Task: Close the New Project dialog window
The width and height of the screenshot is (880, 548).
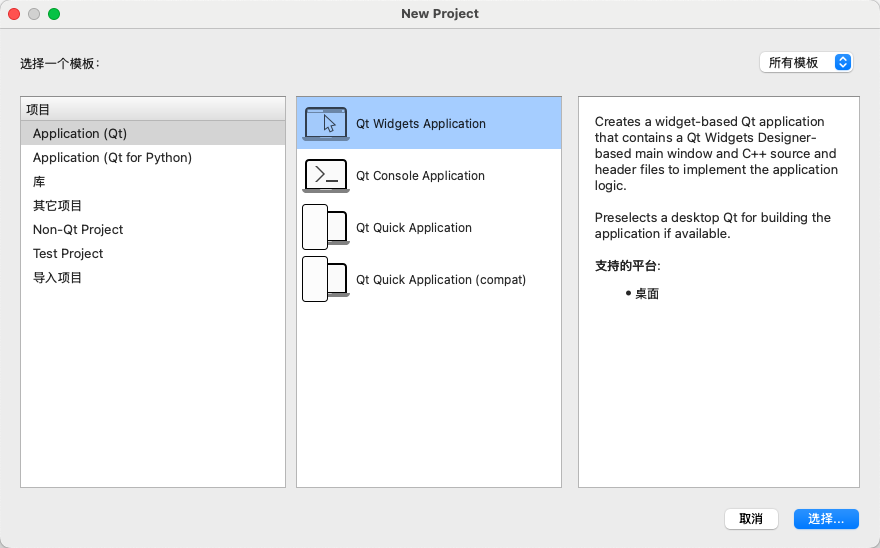Action: click(14, 14)
